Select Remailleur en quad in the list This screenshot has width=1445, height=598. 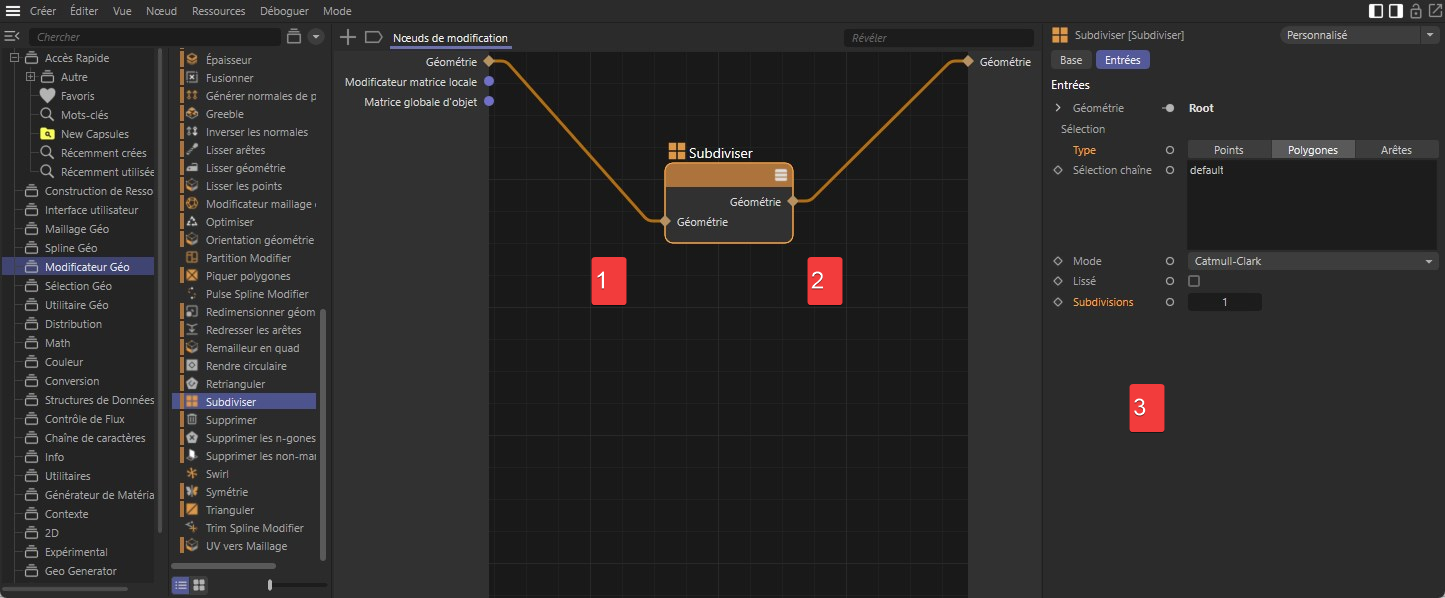coord(252,348)
